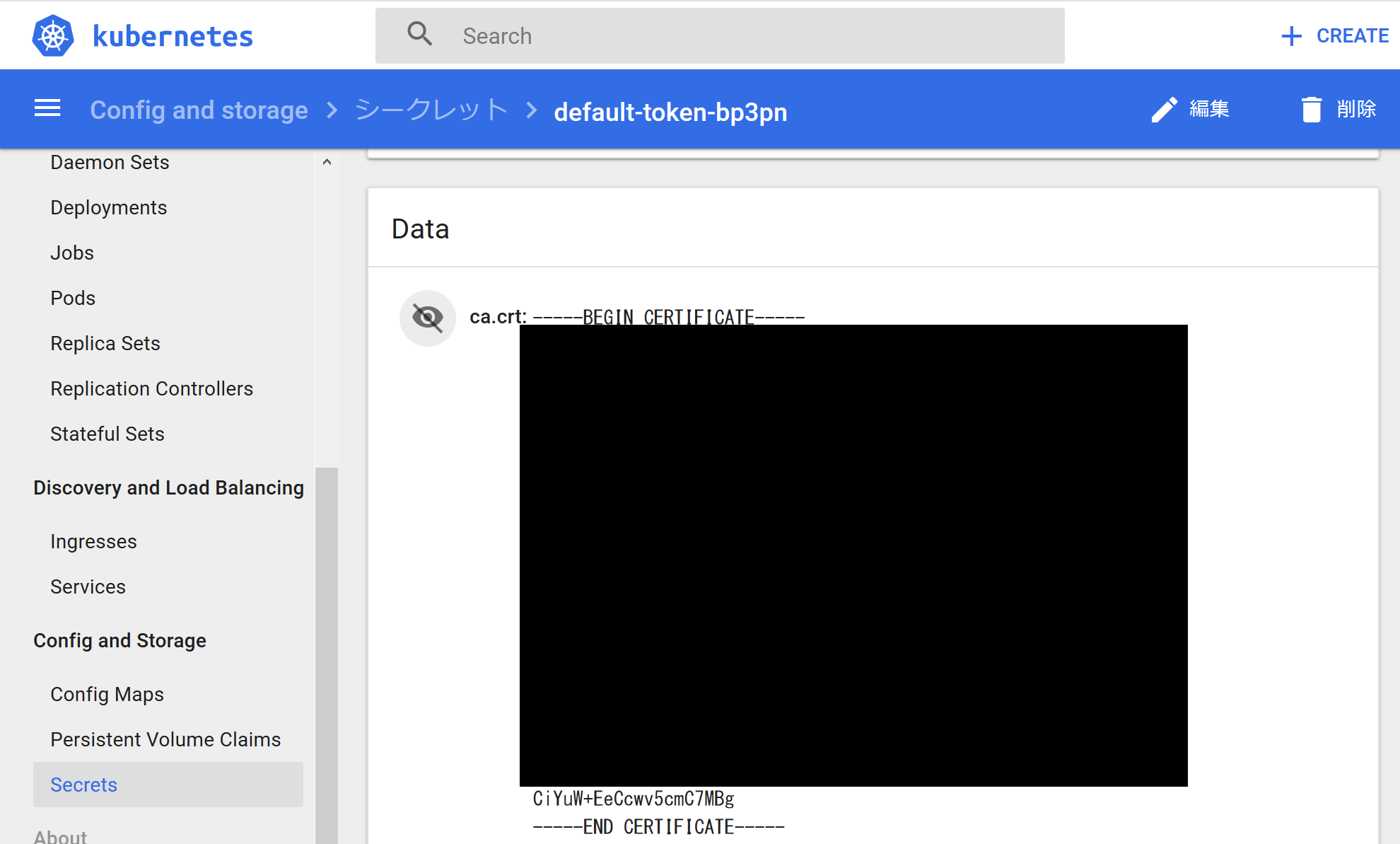Open the navigation drawer via hamburger icon
The height and width of the screenshot is (844, 1400).
[x=47, y=108]
